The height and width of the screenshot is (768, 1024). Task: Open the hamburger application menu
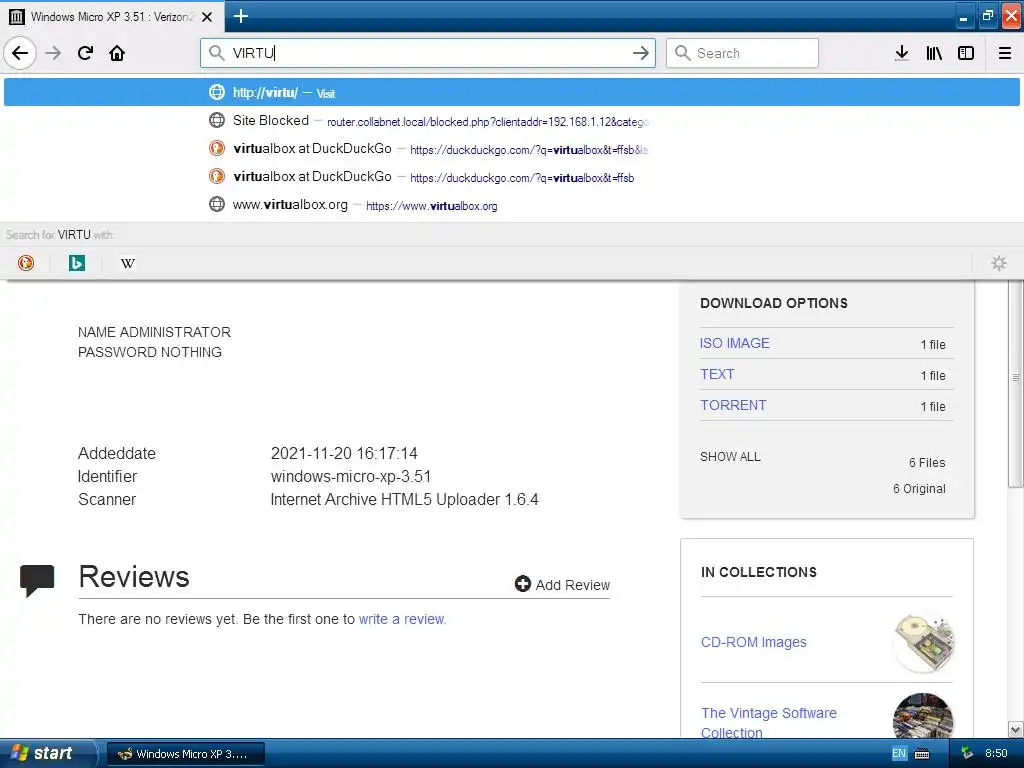tap(1005, 53)
